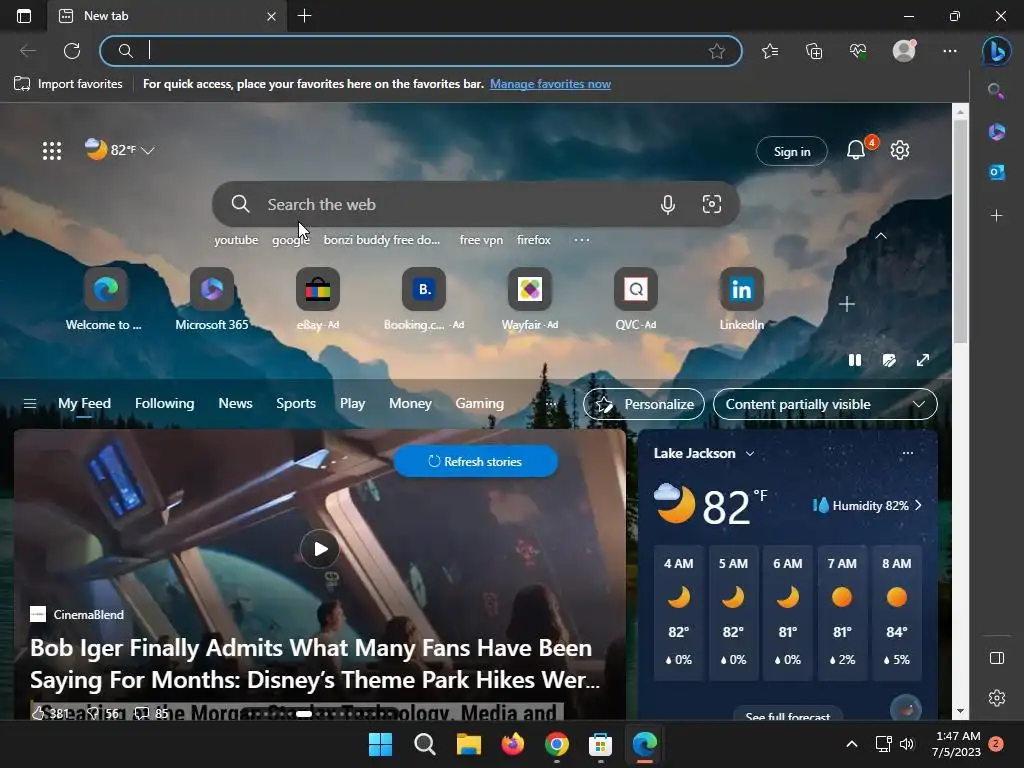Open Outlook in the sidebar
The image size is (1024, 768).
pyautogui.click(x=997, y=172)
